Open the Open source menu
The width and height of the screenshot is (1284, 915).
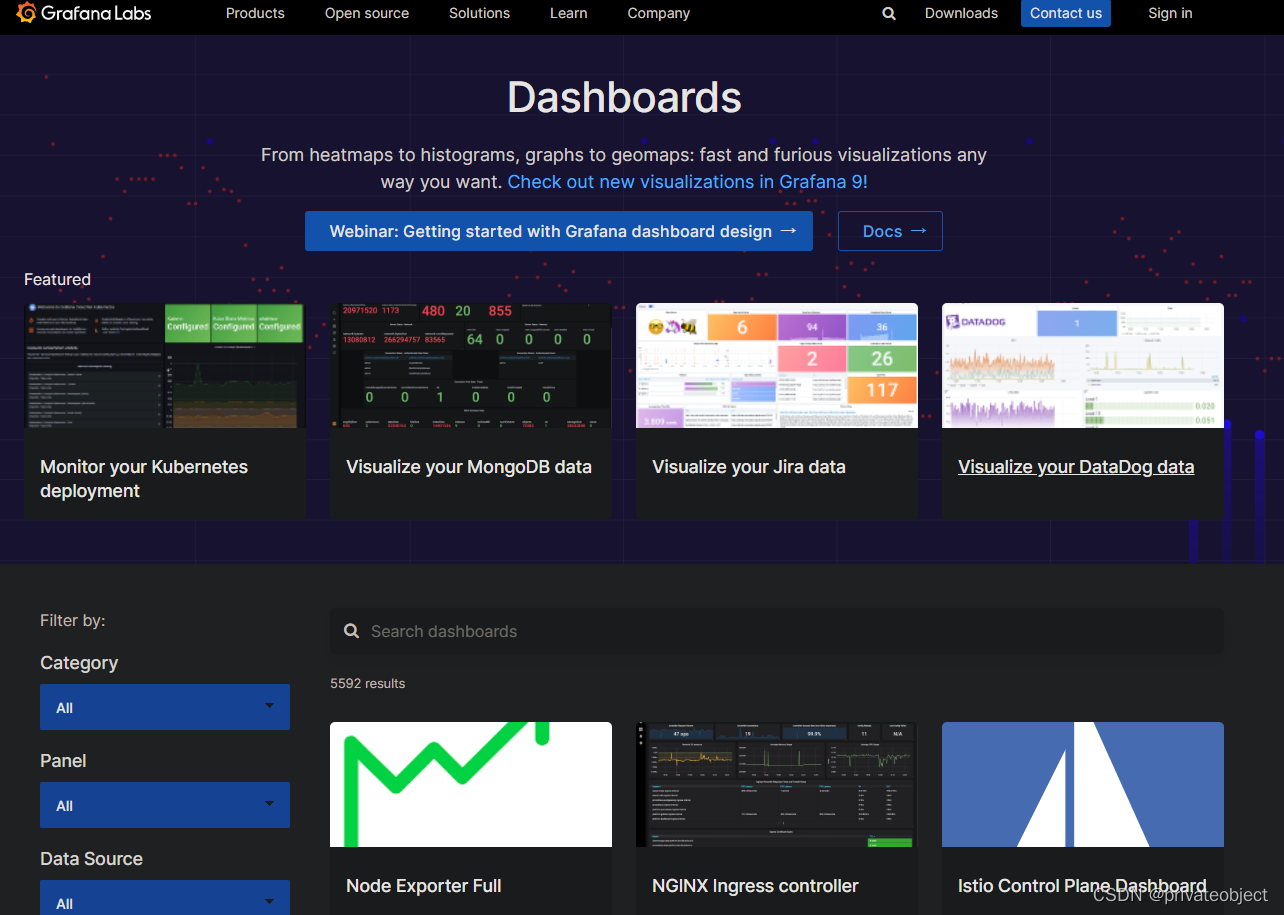tap(367, 13)
